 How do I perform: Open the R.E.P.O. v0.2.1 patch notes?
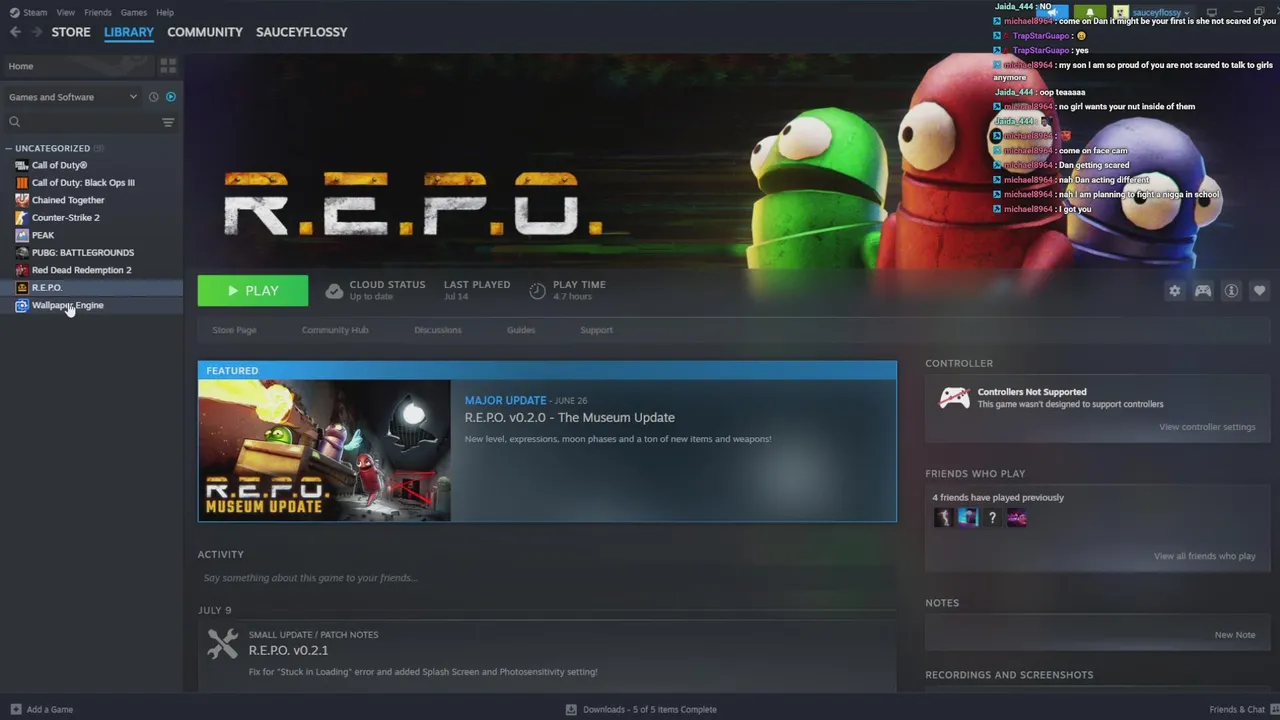[288, 650]
